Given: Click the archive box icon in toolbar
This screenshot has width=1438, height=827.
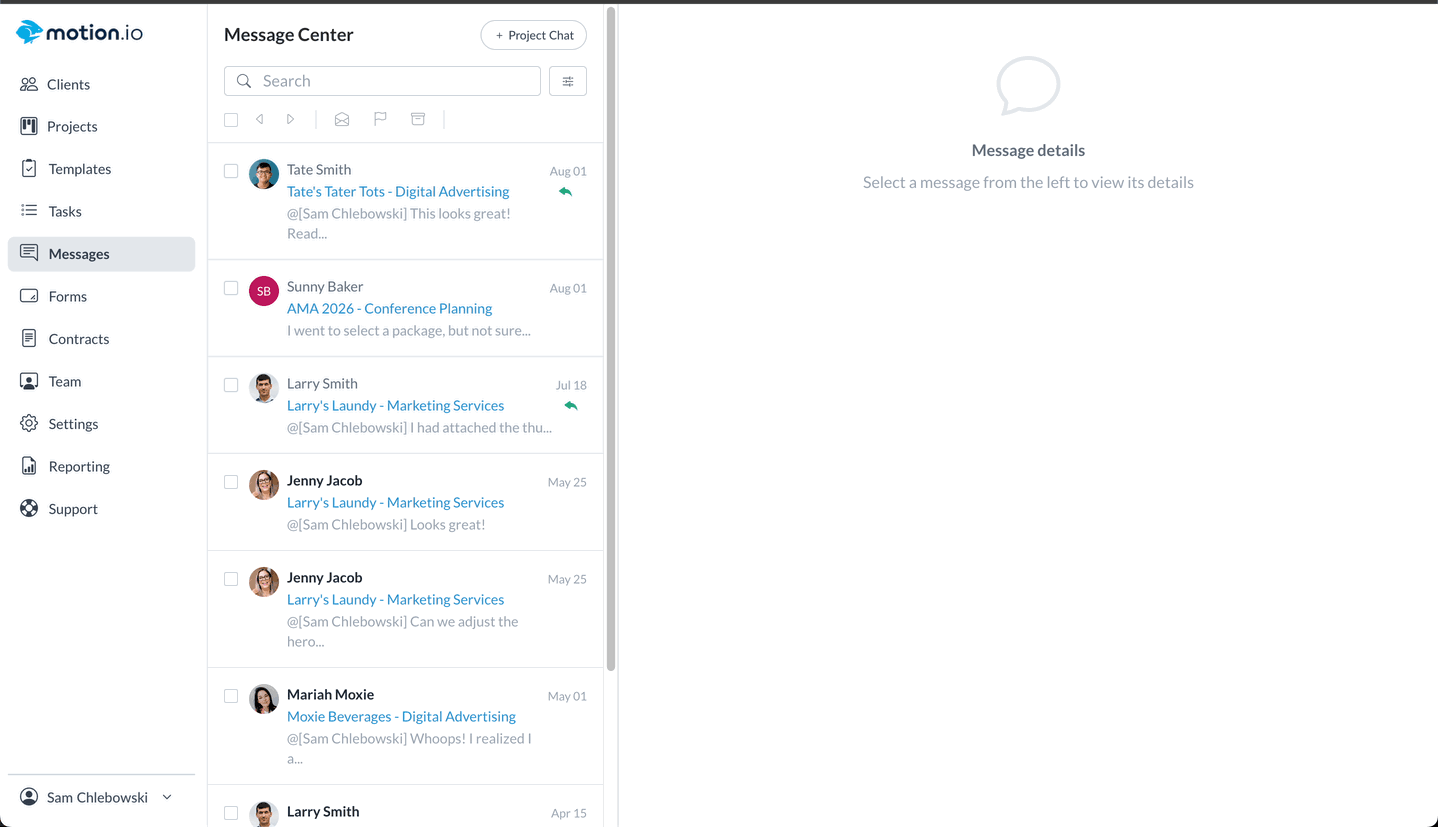Looking at the screenshot, I should tap(418, 119).
